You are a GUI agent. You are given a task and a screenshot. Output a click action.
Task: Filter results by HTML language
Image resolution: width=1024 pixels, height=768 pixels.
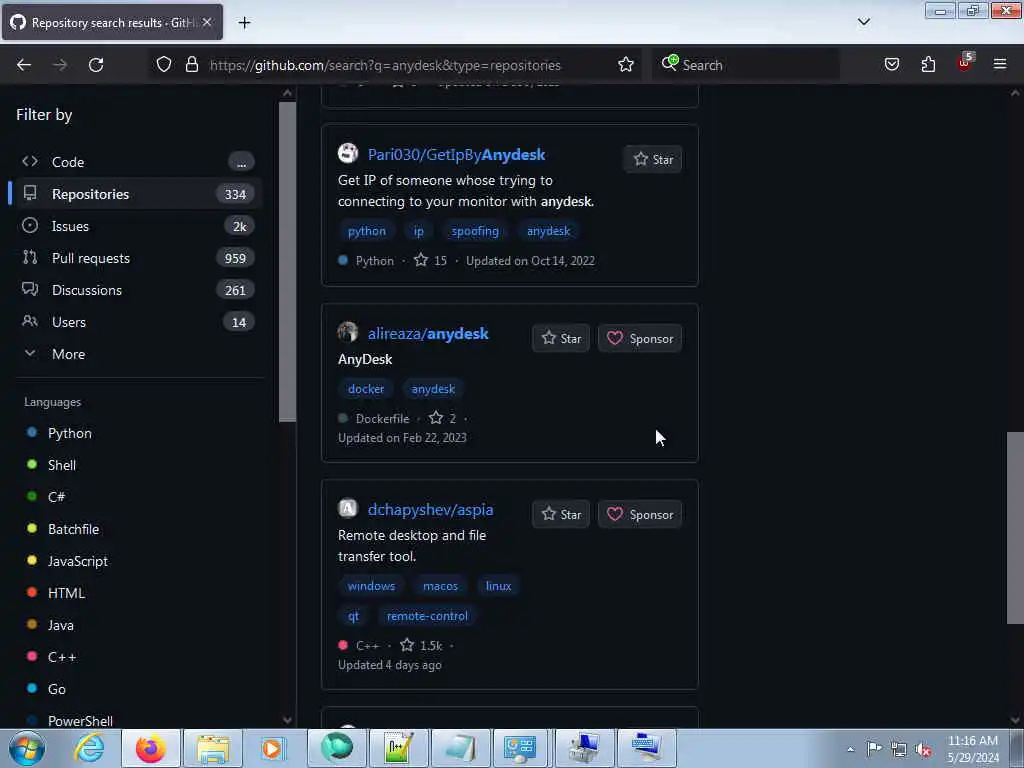(x=66, y=593)
